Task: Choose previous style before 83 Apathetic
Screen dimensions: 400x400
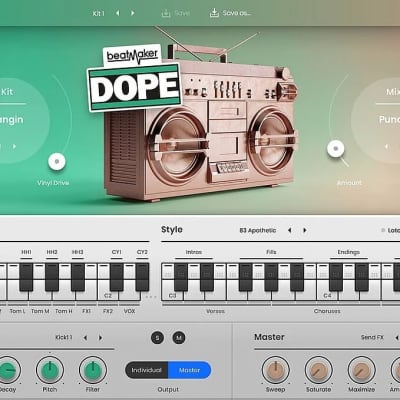Action: [x=289, y=230]
